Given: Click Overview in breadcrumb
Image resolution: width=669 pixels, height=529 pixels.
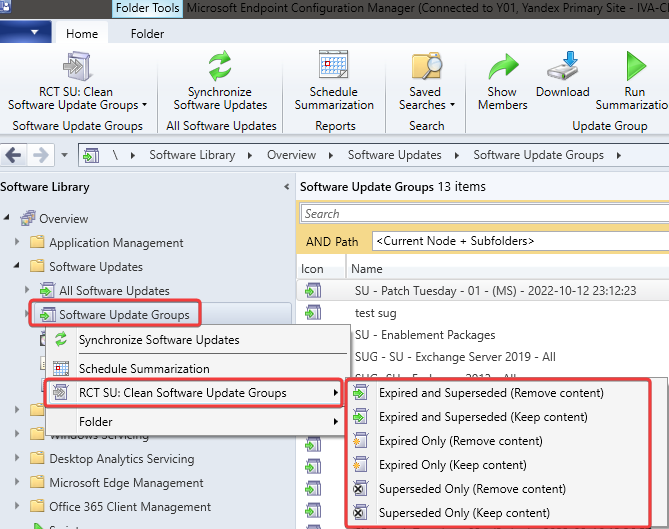Looking at the screenshot, I should click(291, 155).
